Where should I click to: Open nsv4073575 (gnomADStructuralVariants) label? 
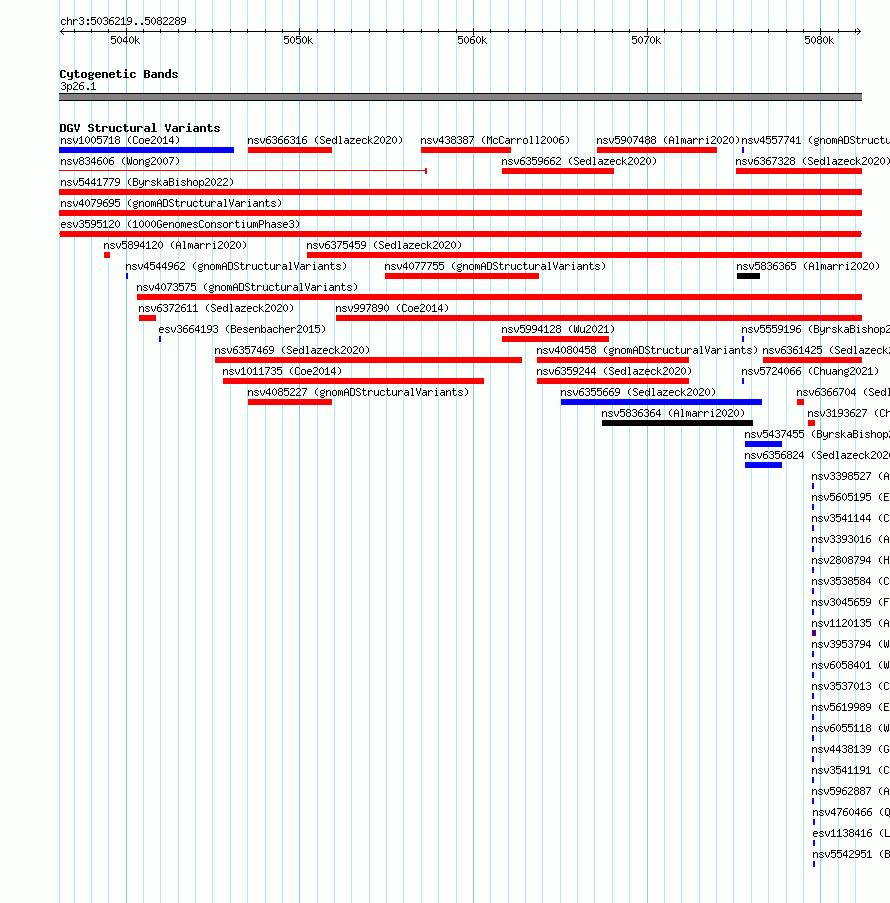coord(247,287)
